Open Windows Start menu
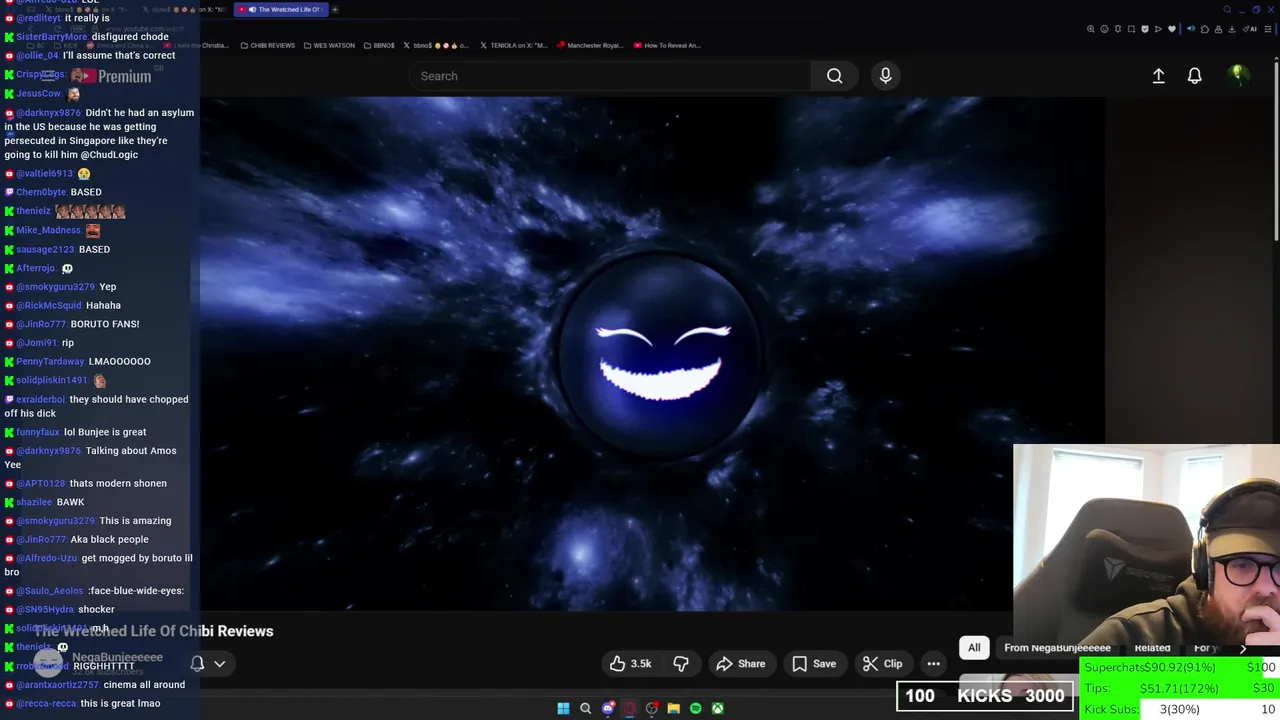 point(563,708)
